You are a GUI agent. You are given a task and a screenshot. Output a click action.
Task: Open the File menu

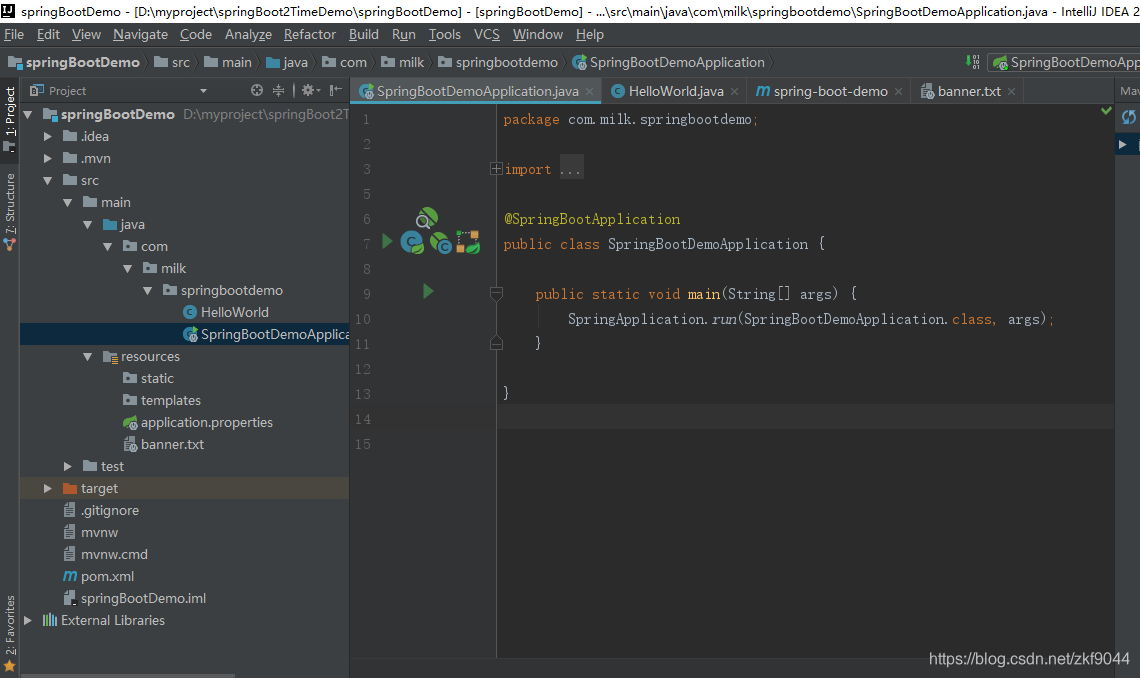pyautogui.click(x=14, y=34)
